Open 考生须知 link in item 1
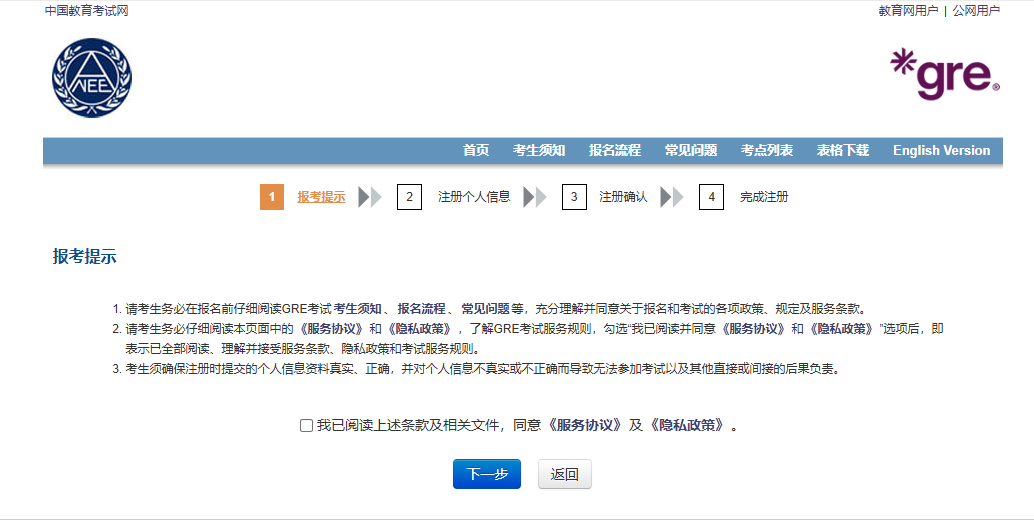The width and height of the screenshot is (1034, 521). [x=357, y=309]
